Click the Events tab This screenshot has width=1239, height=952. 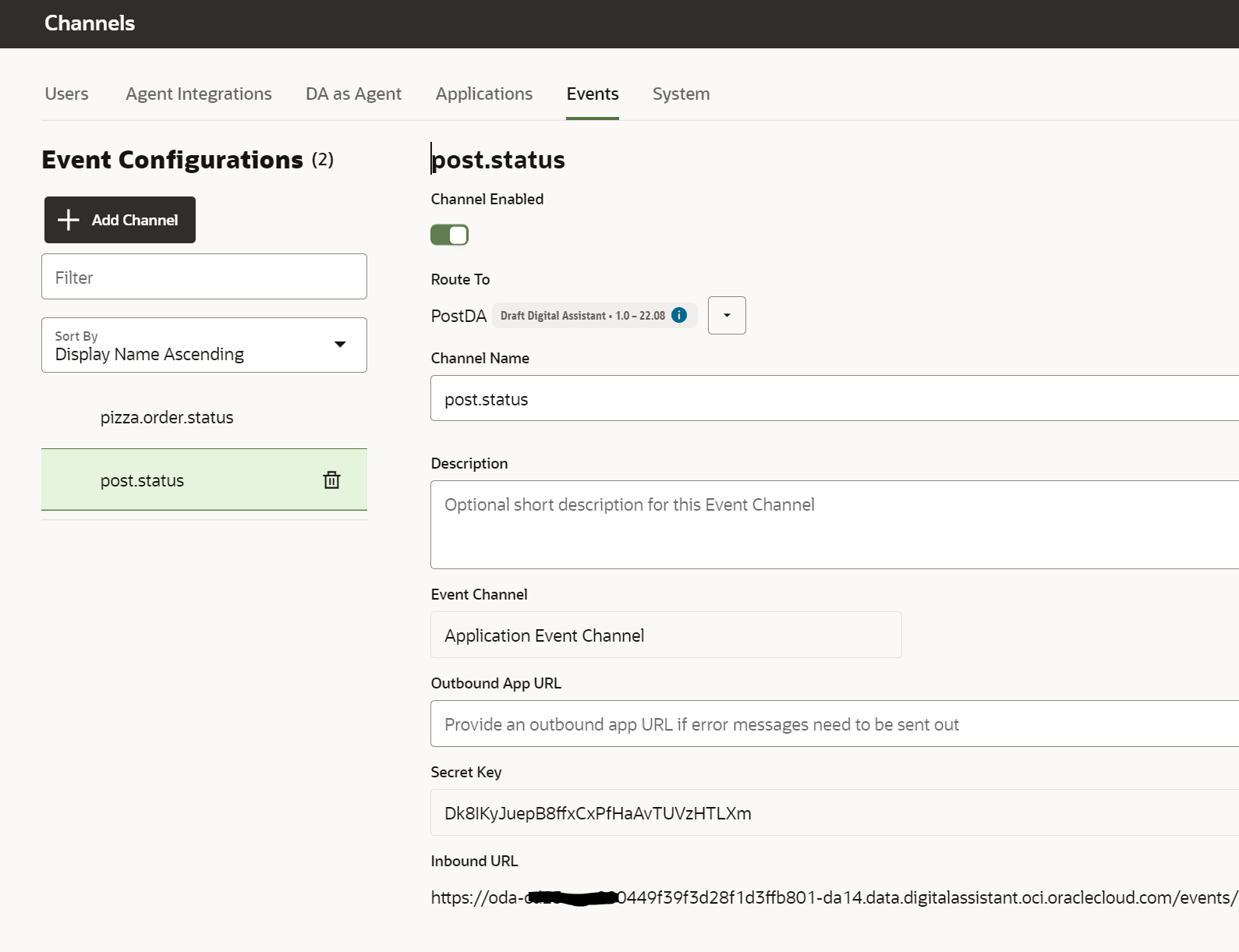592,94
